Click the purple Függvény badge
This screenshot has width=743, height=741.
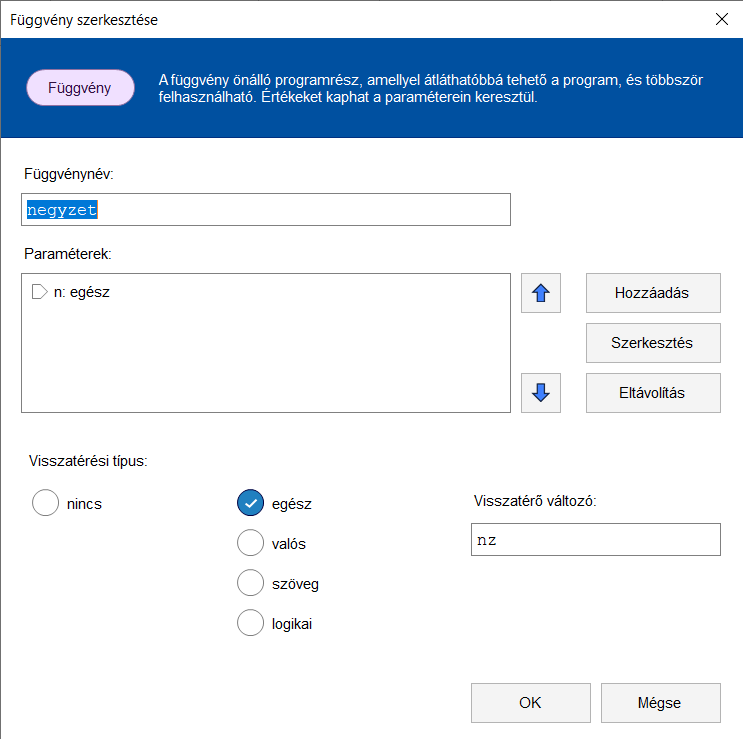point(80,88)
